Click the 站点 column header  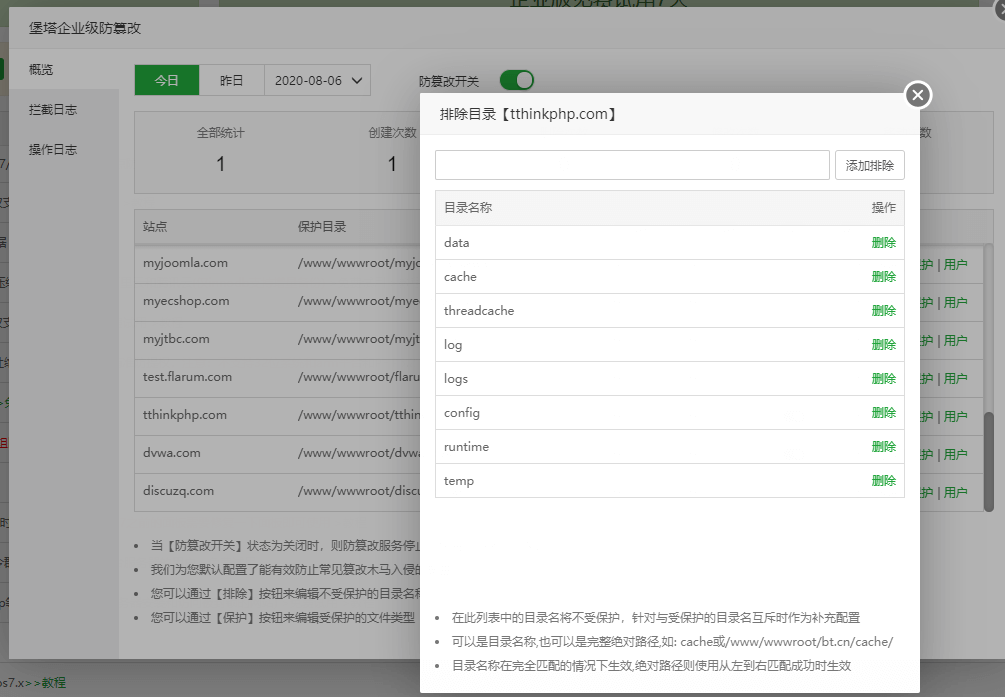(x=155, y=226)
